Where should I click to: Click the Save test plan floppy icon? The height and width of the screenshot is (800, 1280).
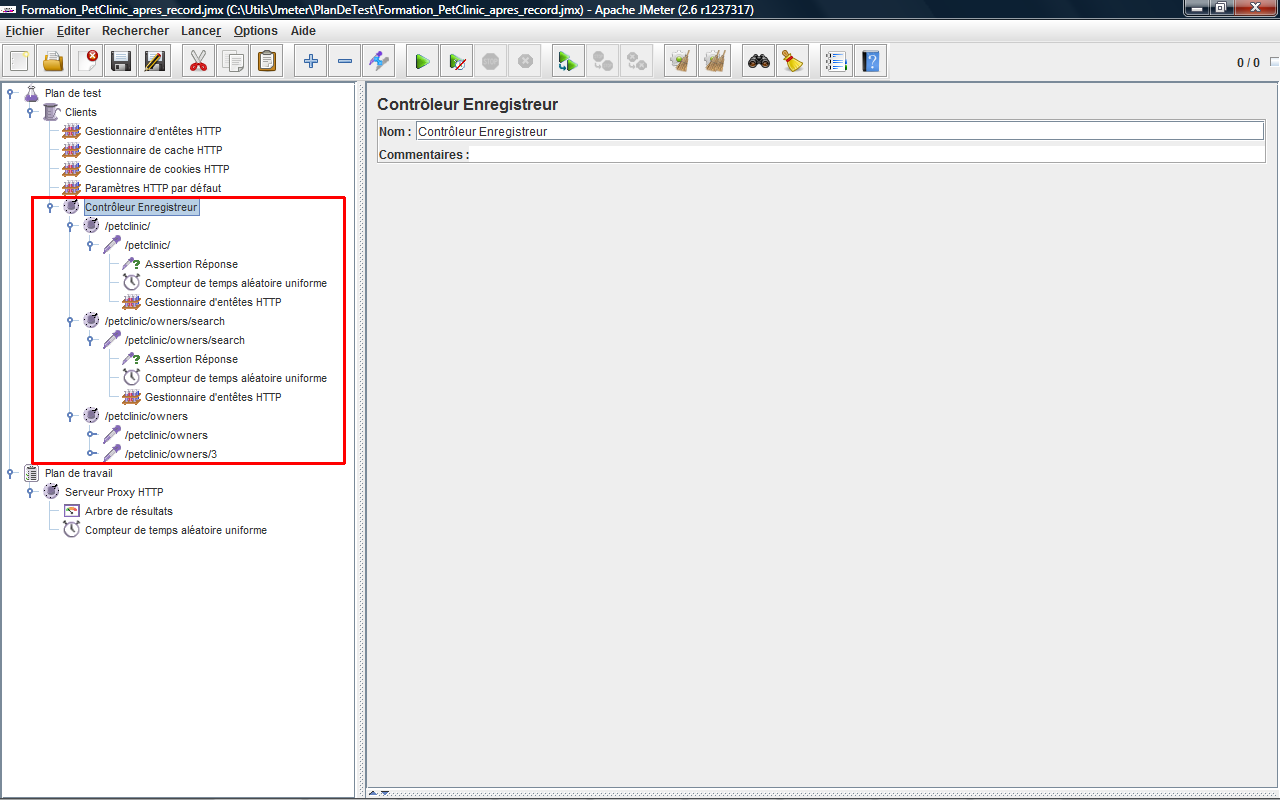click(x=121, y=62)
